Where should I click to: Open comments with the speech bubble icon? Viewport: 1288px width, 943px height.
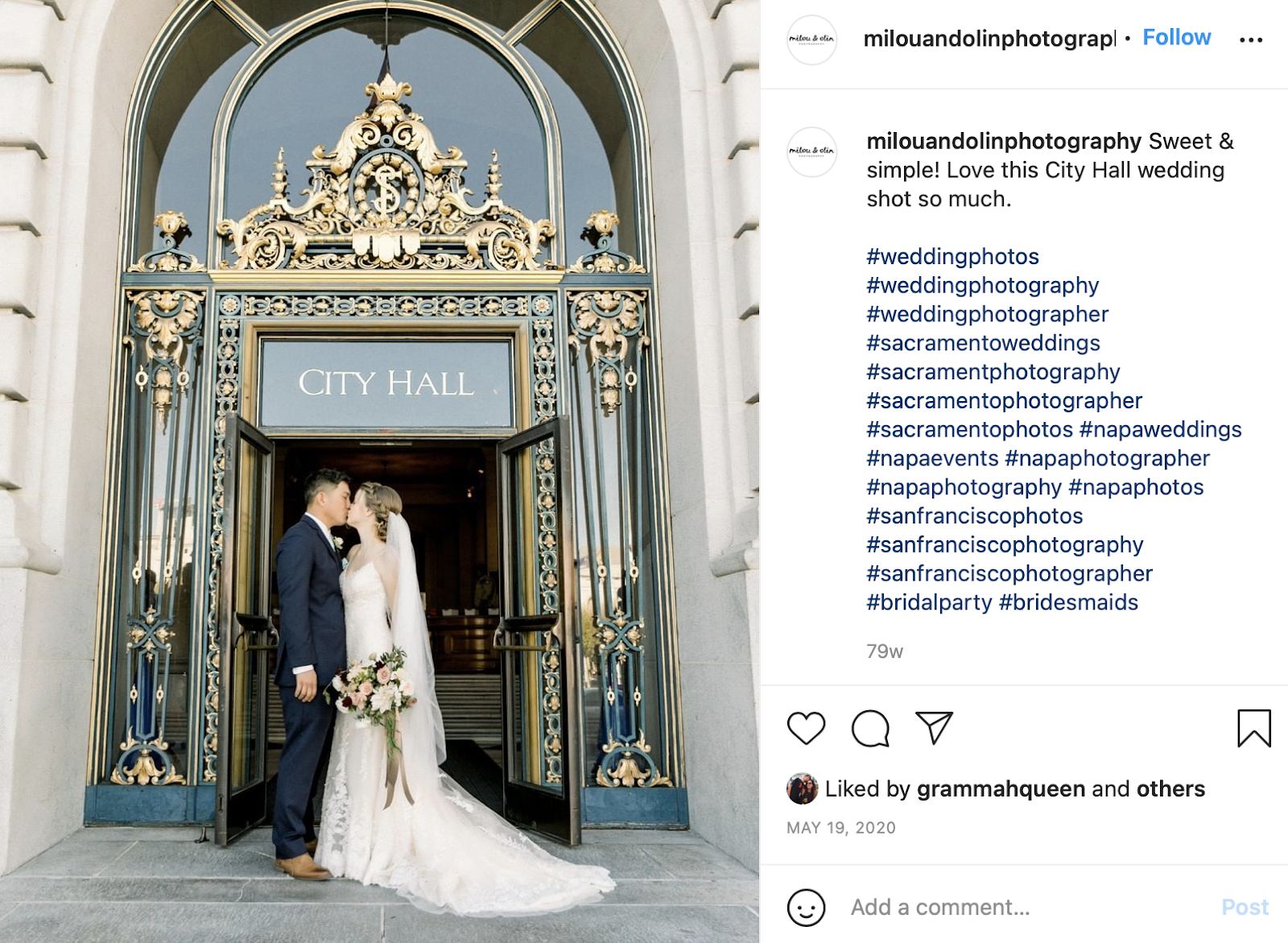[870, 728]
